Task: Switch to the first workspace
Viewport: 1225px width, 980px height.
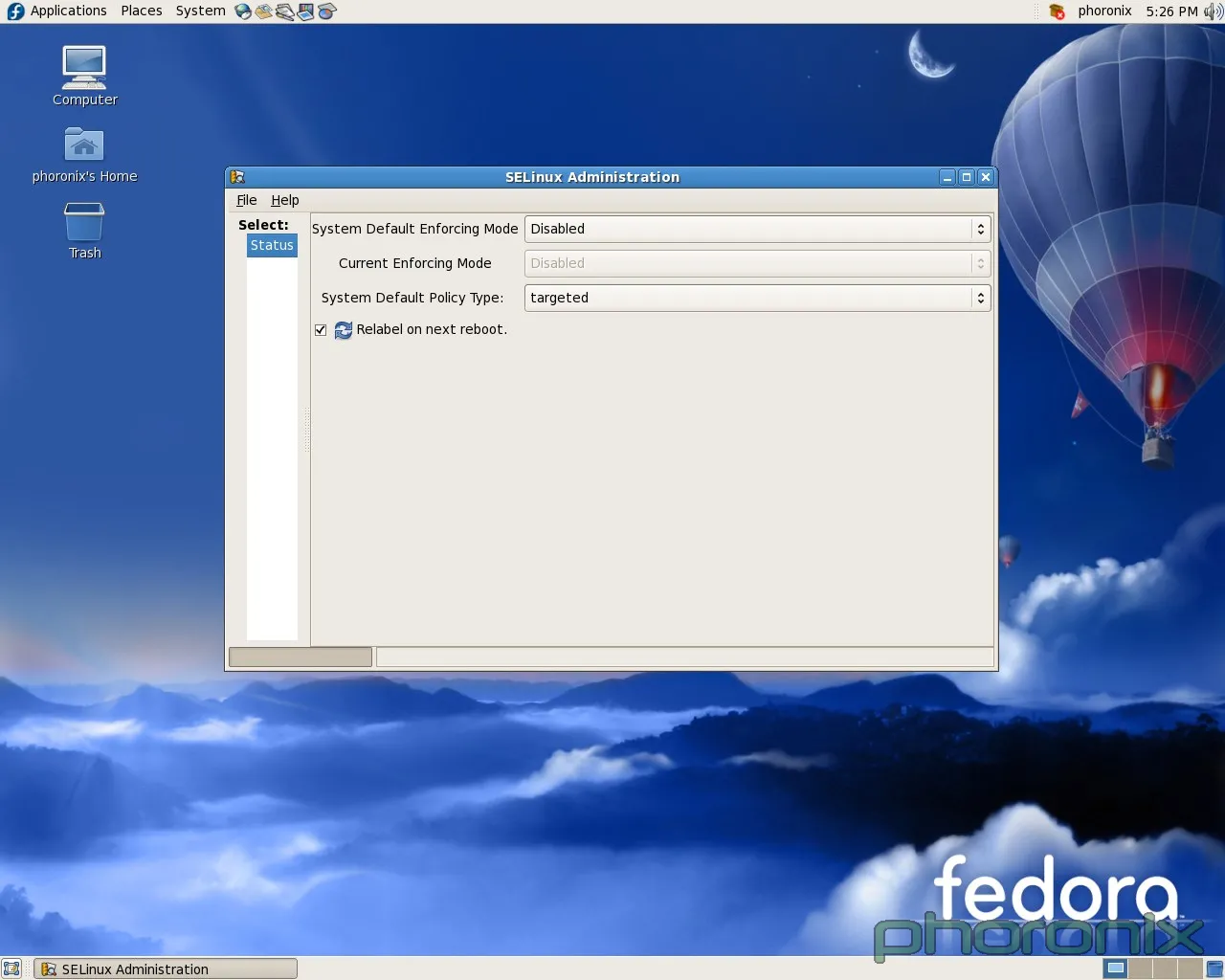Action: [1116, 969]
